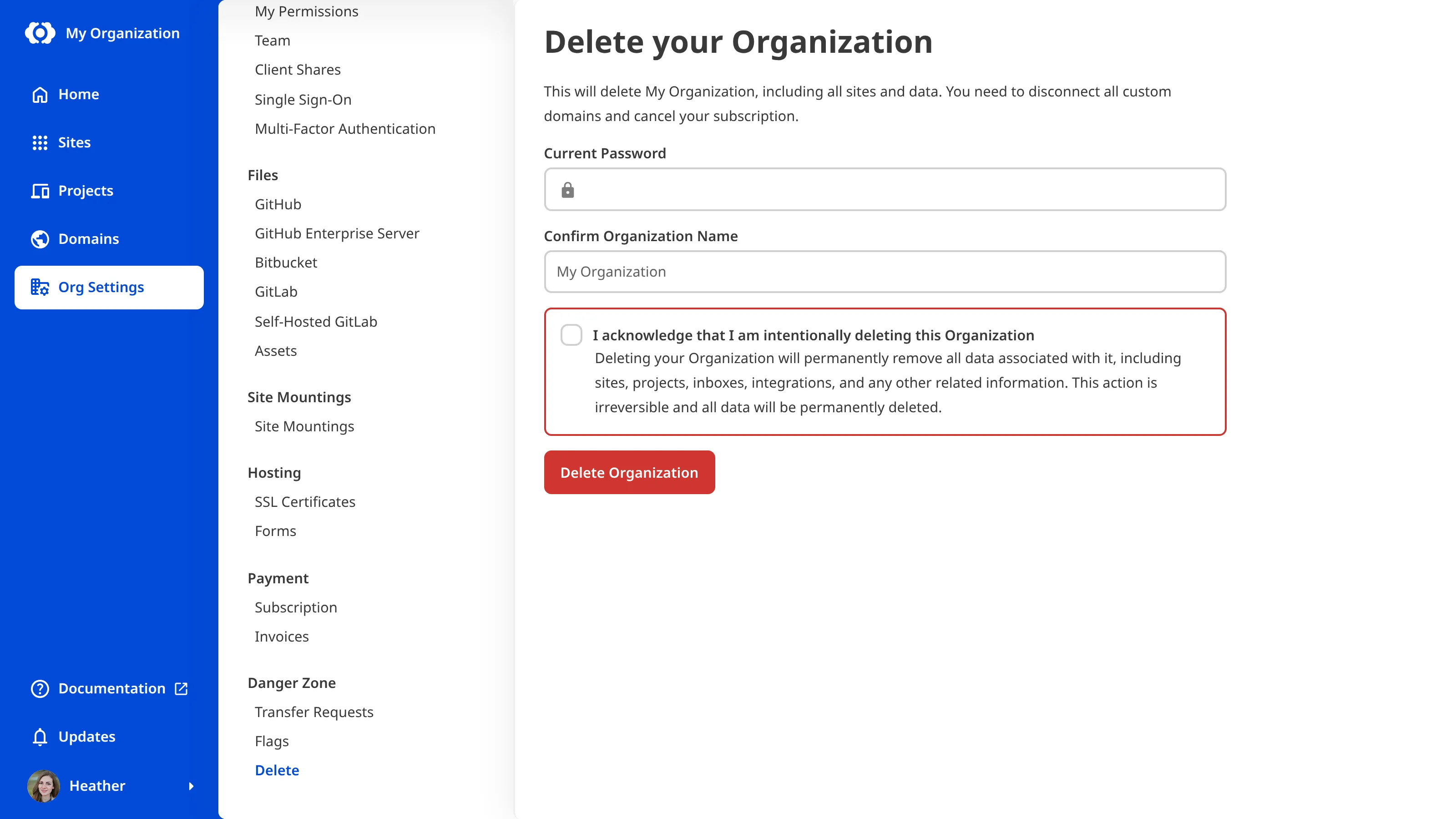Expand the Heather user menu arrow
The width and height of the screenshot is (1456, 819).
click(191, 786)
